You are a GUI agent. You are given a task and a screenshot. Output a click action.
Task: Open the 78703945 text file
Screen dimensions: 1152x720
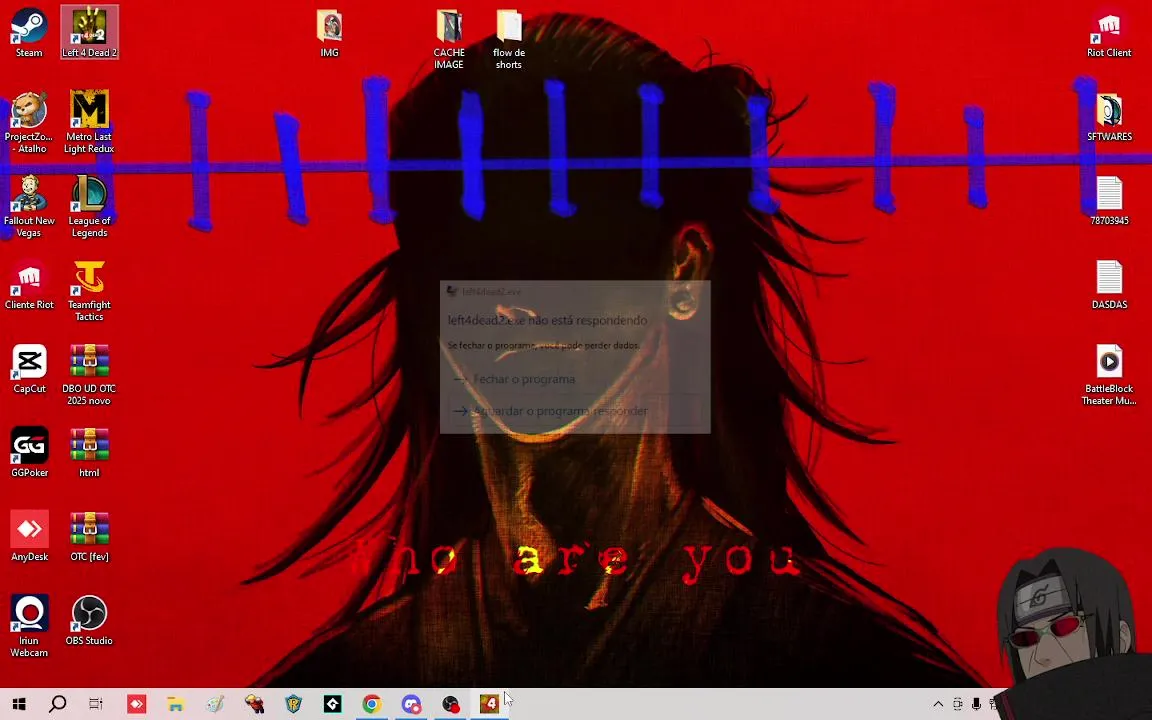click(x=1109, y=201)
